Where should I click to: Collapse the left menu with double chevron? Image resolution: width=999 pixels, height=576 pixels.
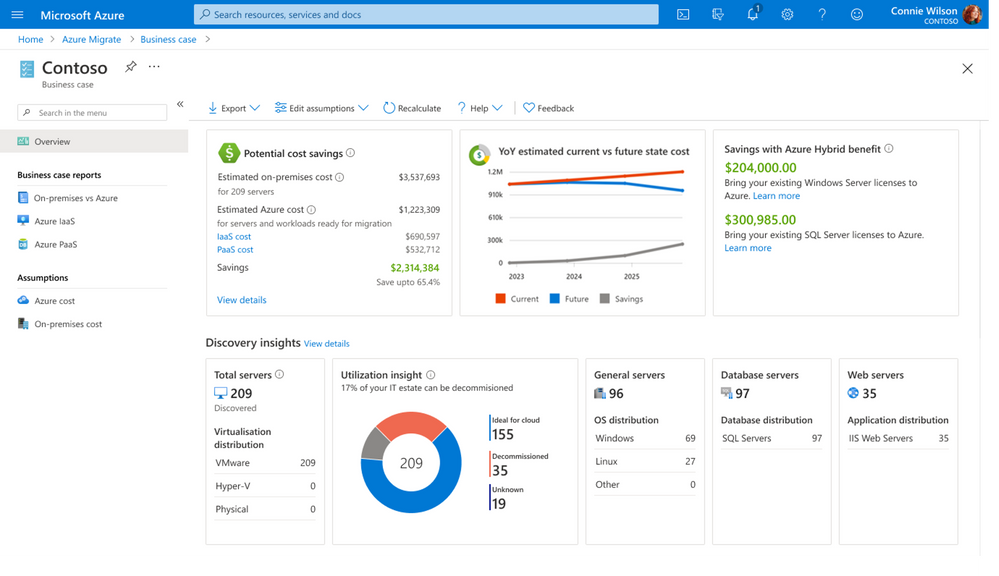[x=180, y=104]
